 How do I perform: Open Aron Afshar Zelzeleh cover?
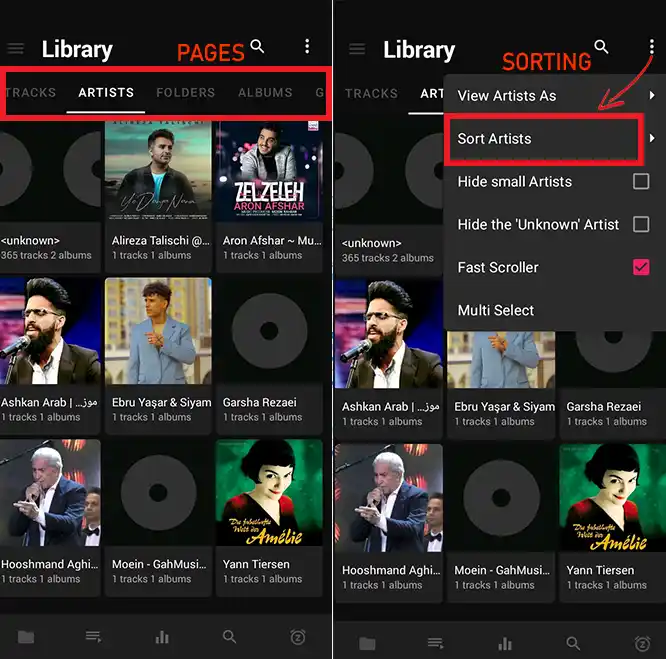269,171
